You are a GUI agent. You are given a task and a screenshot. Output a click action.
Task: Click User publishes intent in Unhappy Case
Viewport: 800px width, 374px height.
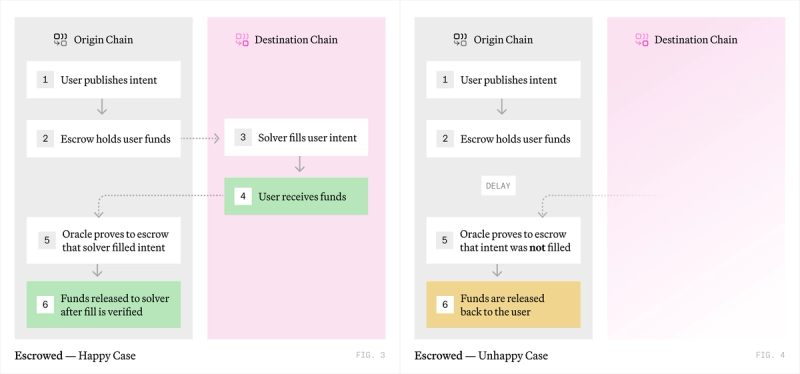(503, 80)
